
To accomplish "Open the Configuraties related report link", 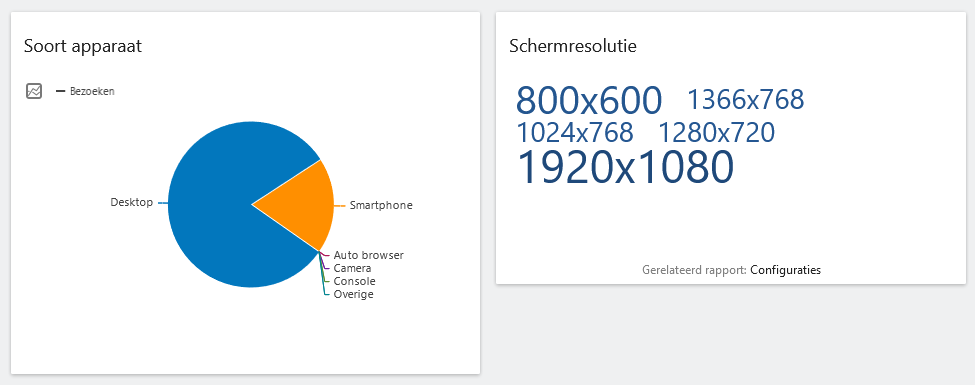I will pyautogui.click(x=785, y=270).
